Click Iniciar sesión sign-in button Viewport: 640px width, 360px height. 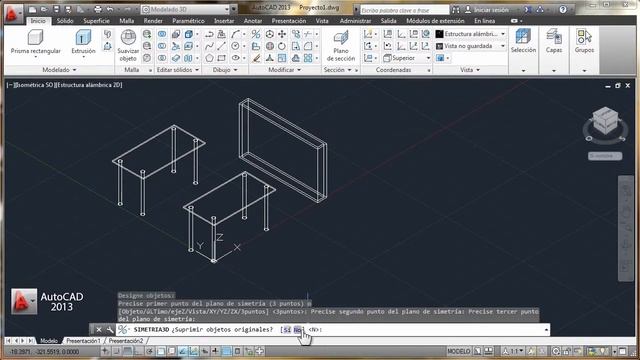tap(487, 9)
